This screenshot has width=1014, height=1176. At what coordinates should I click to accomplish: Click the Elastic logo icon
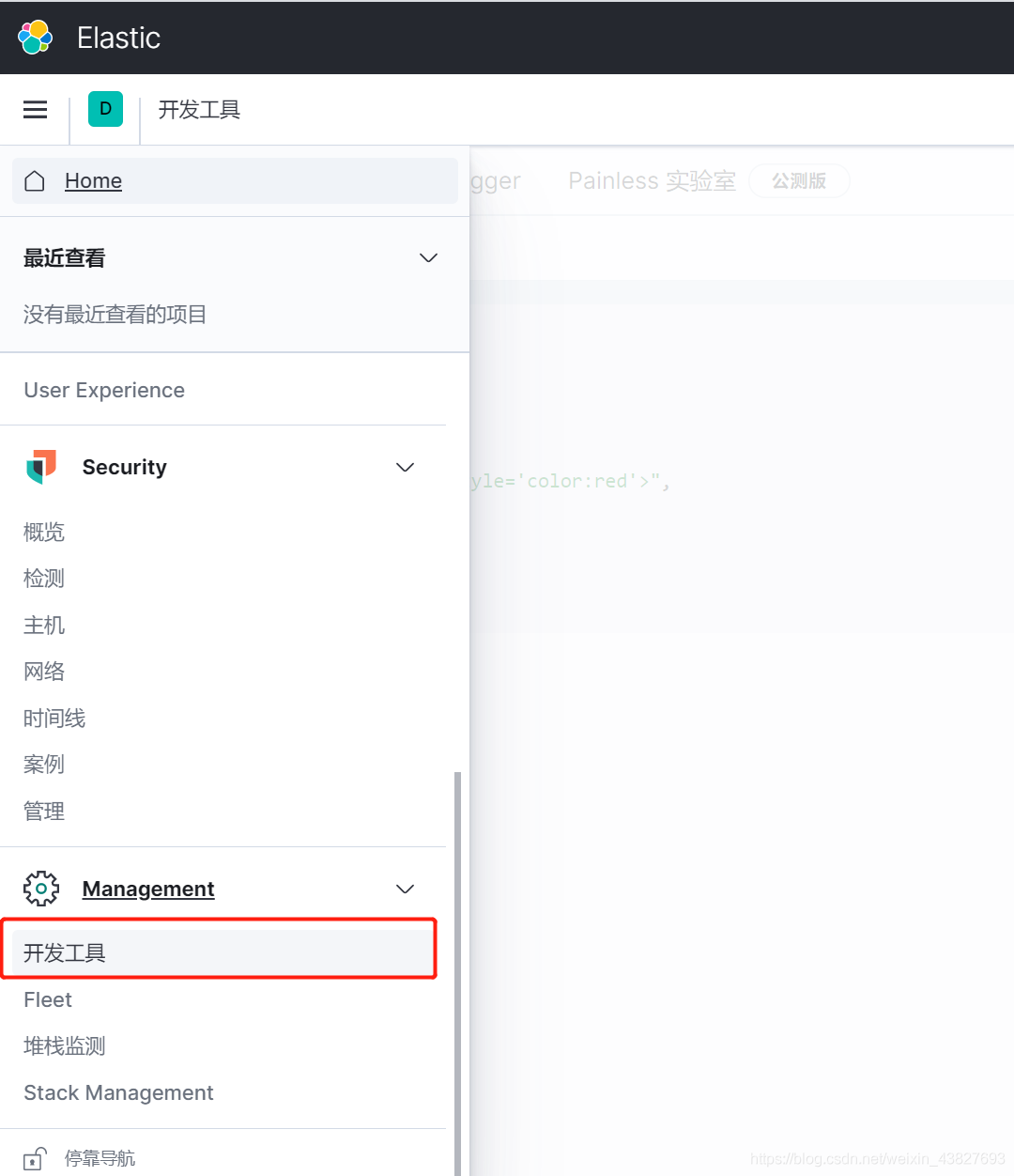pyautogui.click(x=36, y=37)
